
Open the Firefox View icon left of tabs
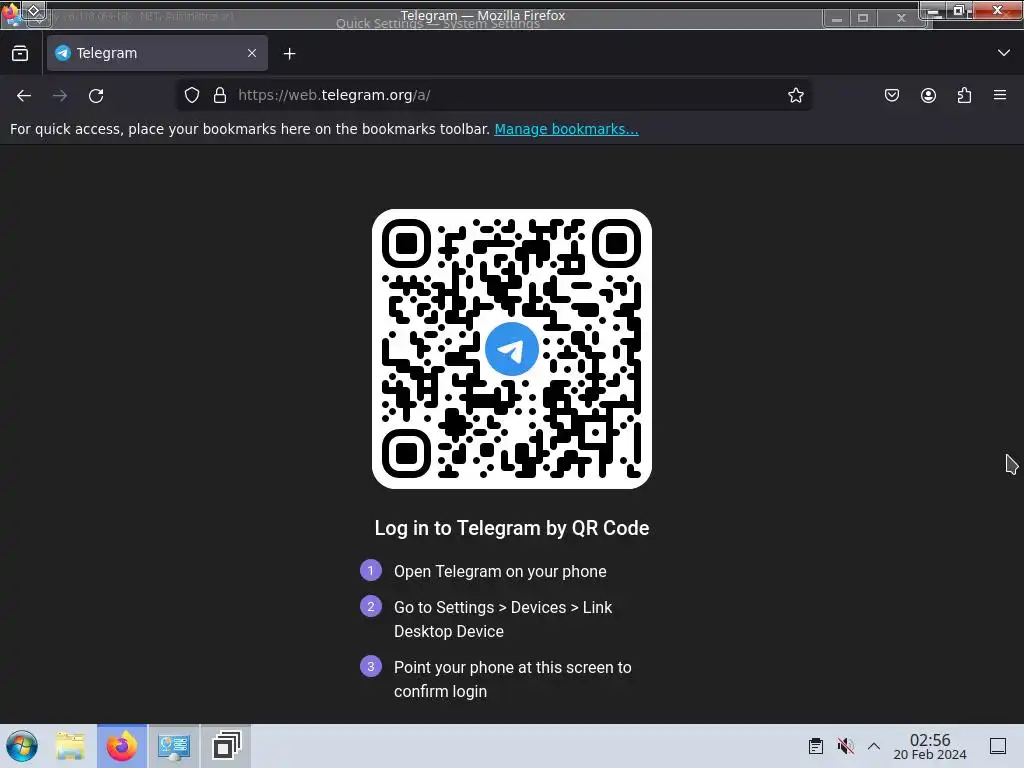20,54
